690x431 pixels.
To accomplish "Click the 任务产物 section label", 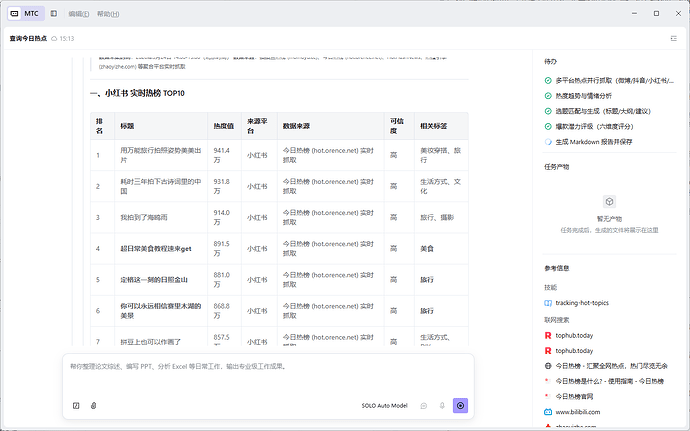I will coord(557,167).
